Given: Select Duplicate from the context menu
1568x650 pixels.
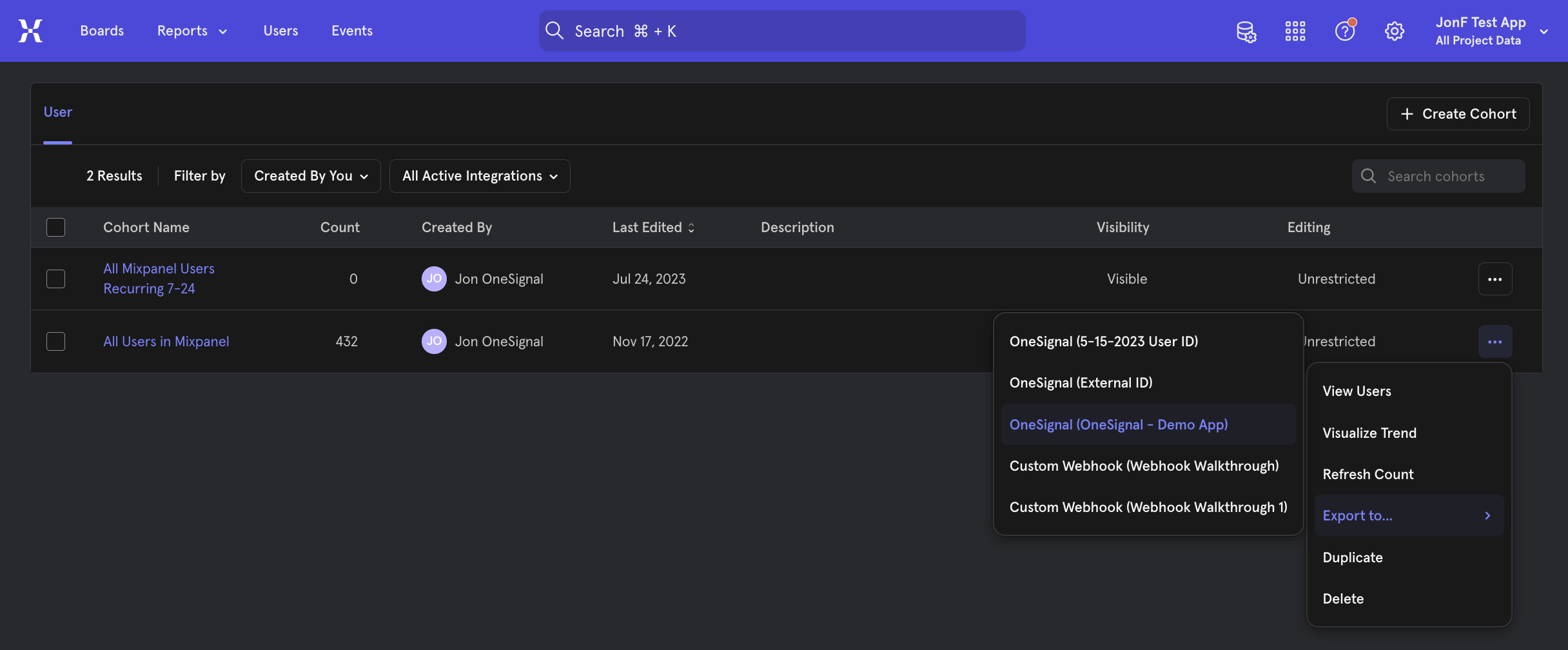Looking at the screenshot, I should point(1409,557).
